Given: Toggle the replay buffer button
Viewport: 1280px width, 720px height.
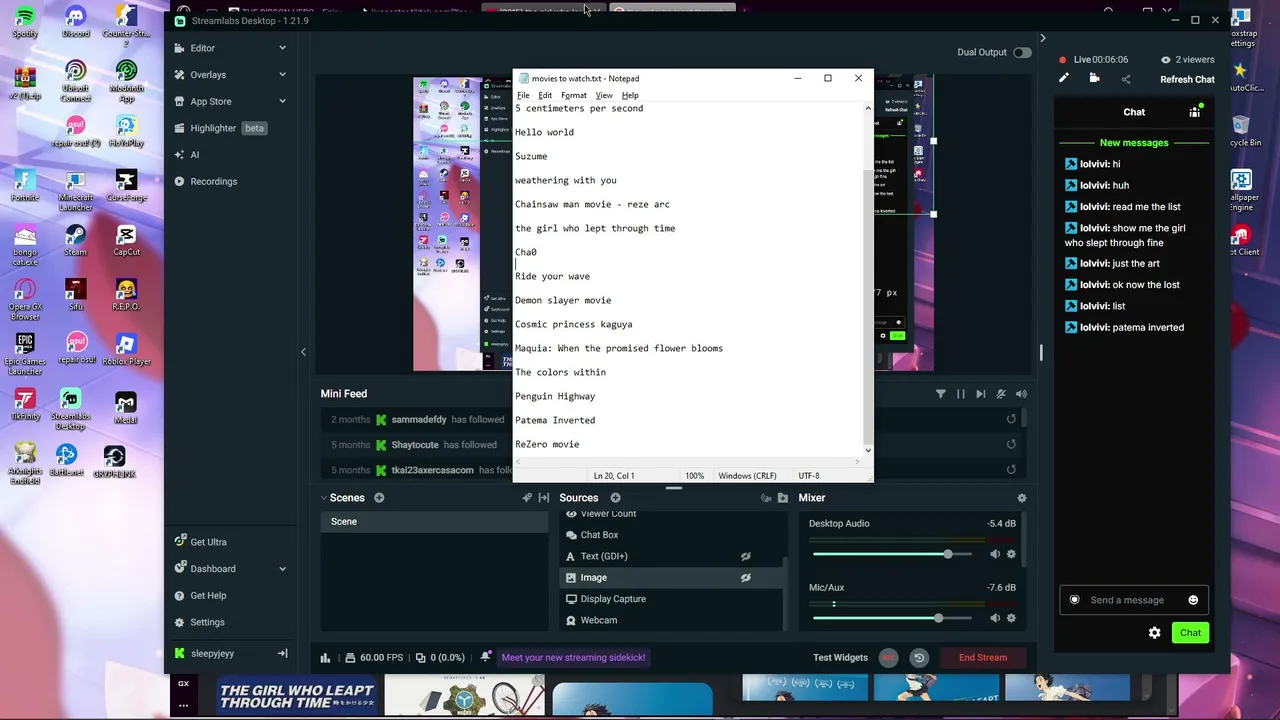Looking at the screenshot, I should [x=919, y=658].
